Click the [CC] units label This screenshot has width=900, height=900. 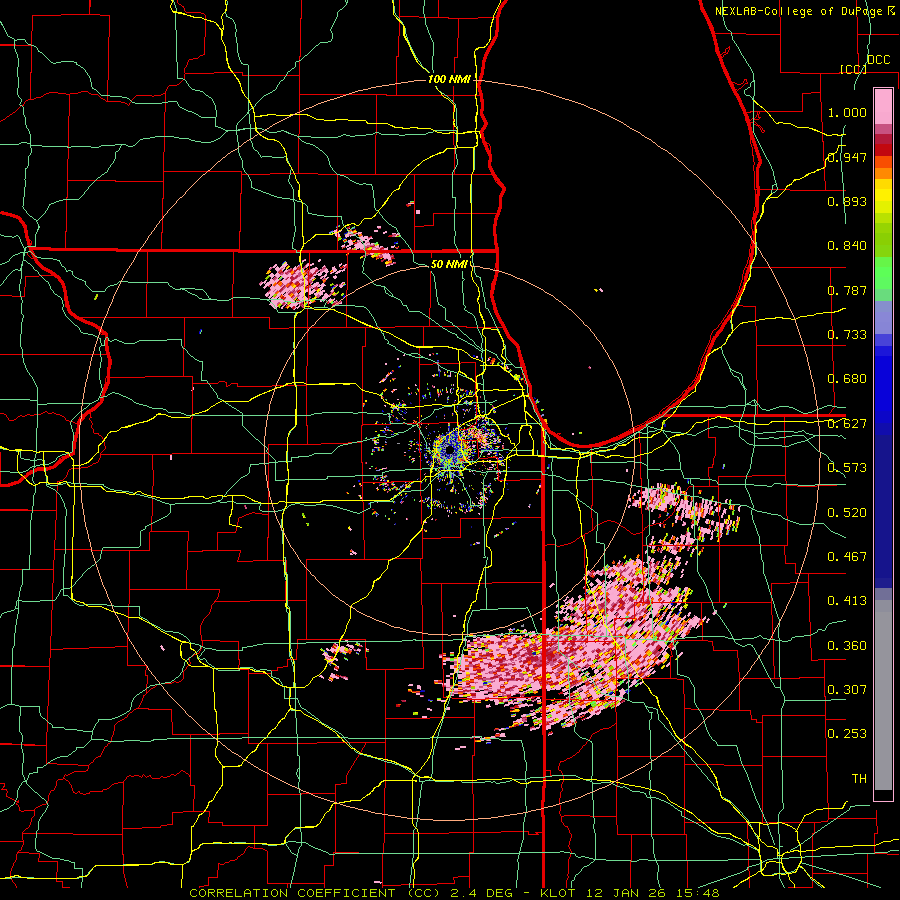coord(853,69)
